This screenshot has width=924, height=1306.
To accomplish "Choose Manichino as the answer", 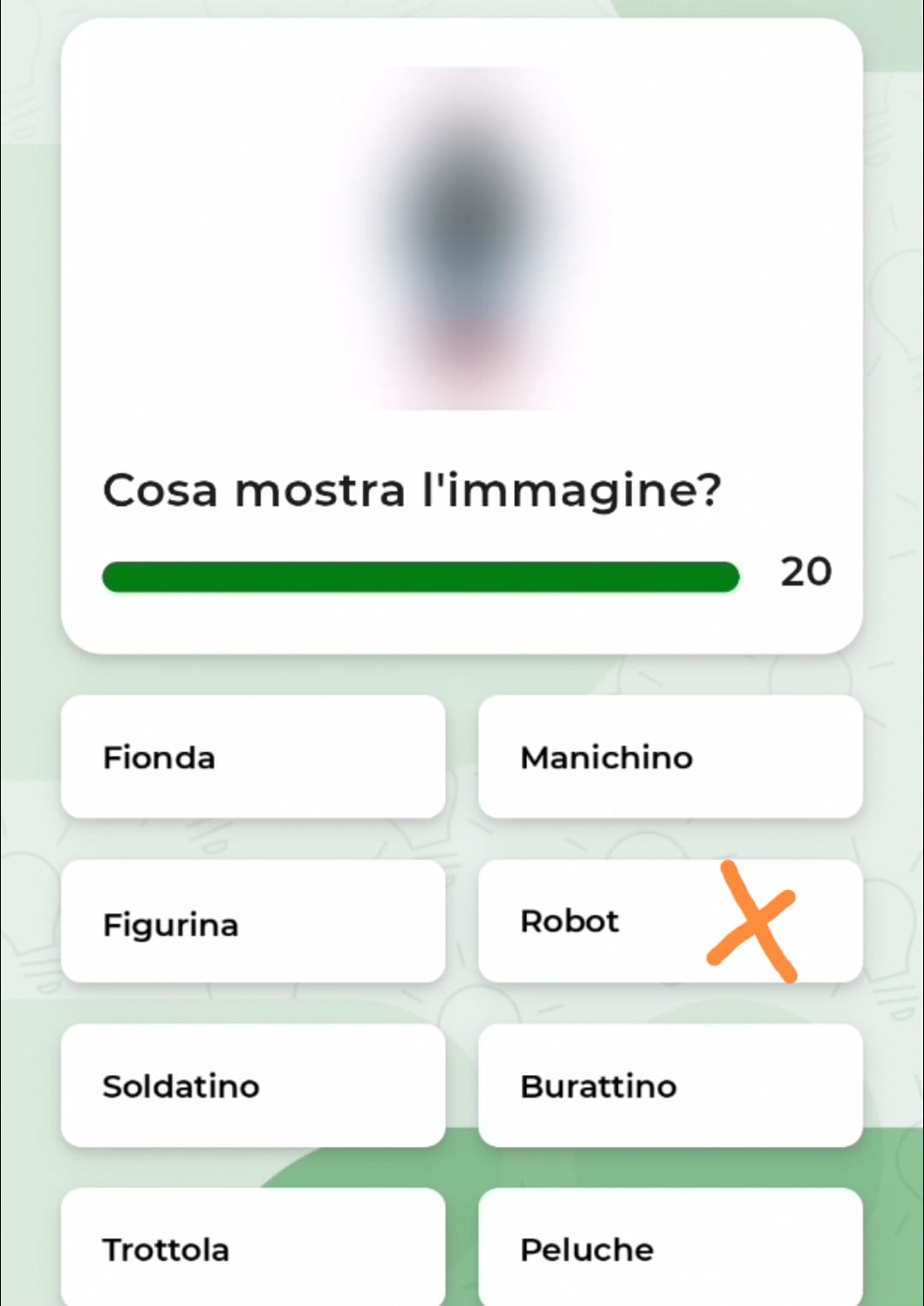I will tap(670, 757).
